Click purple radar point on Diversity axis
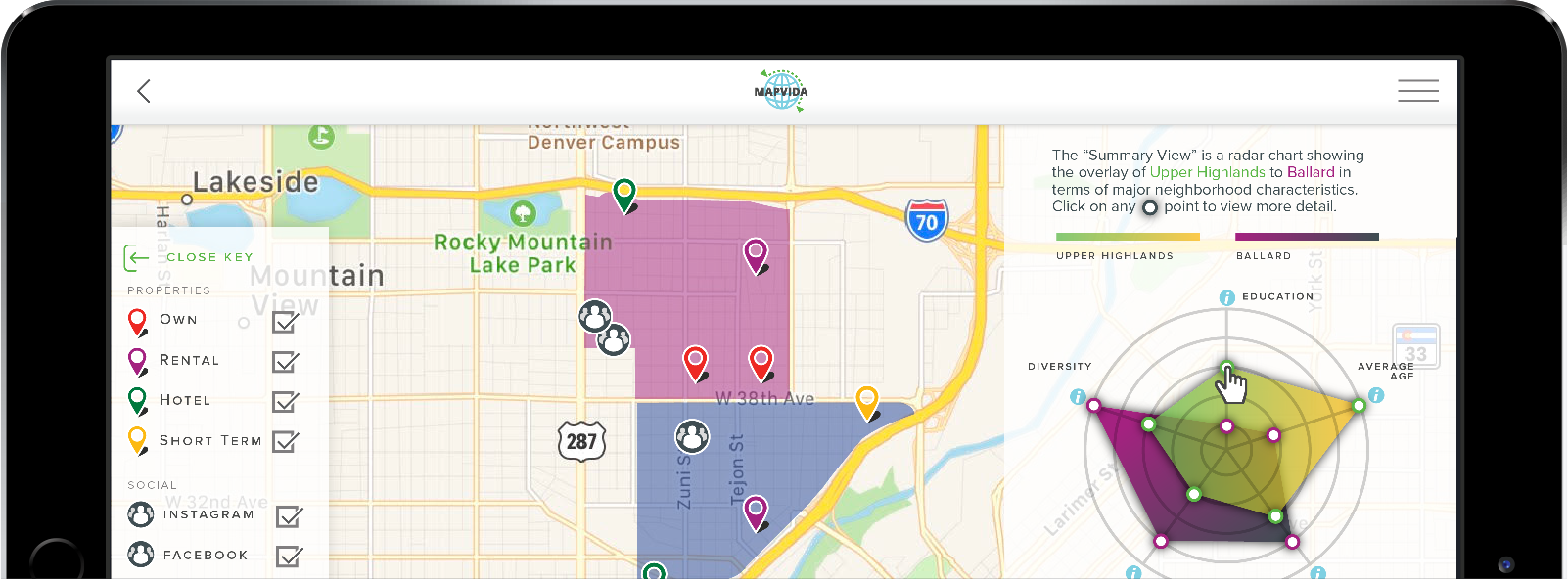Screen dimensions: 1568x579 [x=1093, y=405]
